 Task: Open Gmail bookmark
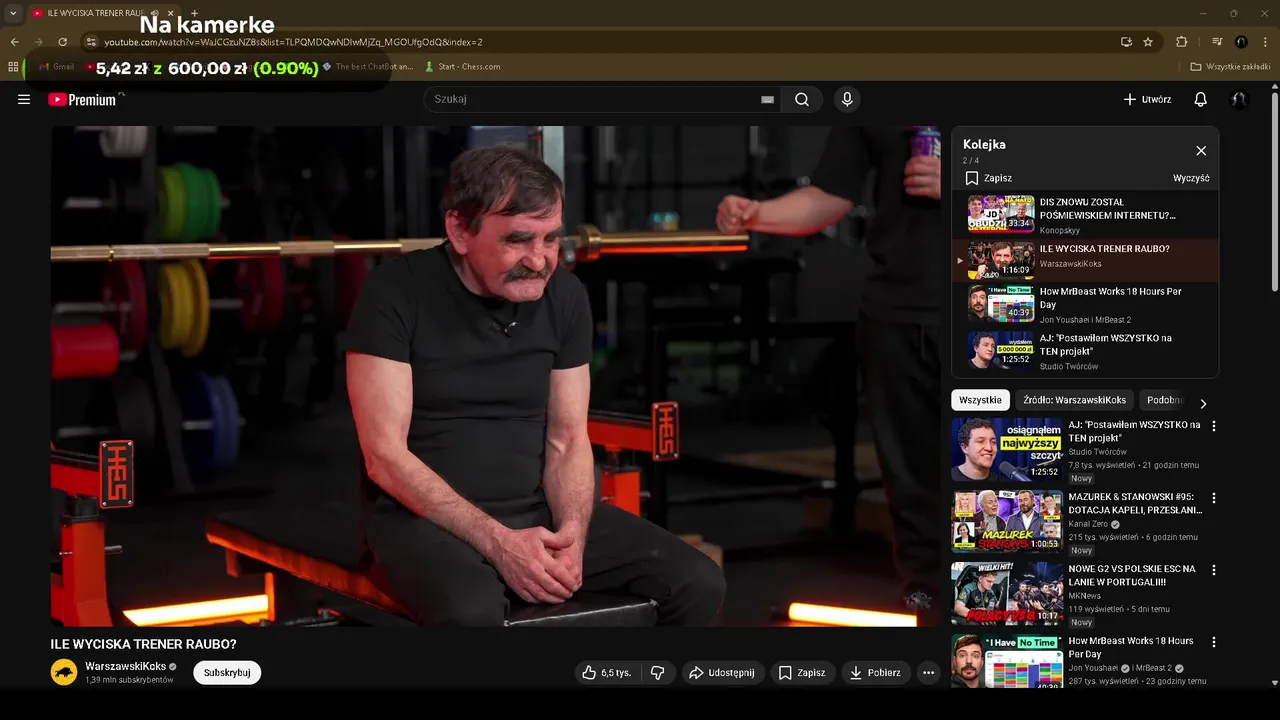tap(56, 67)
